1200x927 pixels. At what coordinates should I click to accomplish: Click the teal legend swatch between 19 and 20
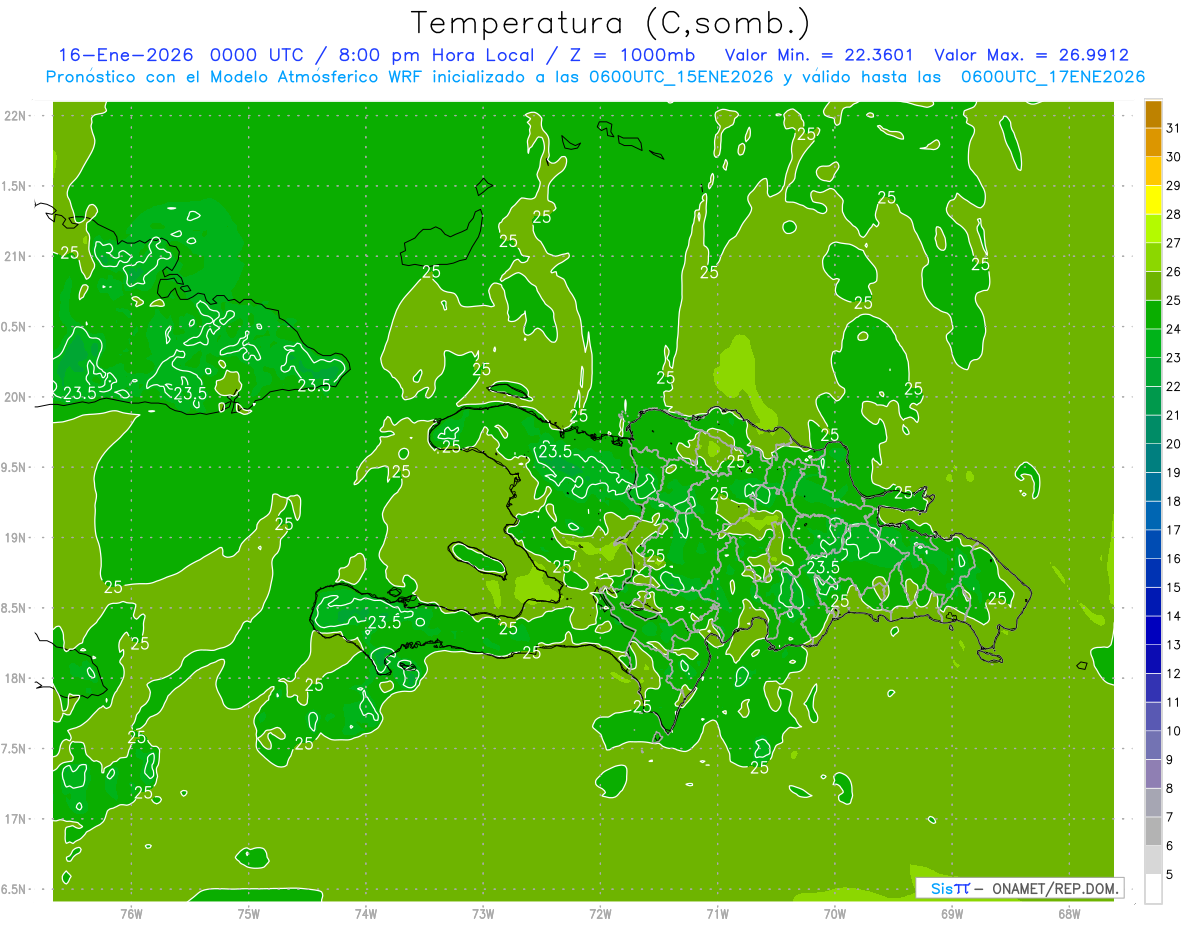coord(1153,458)
